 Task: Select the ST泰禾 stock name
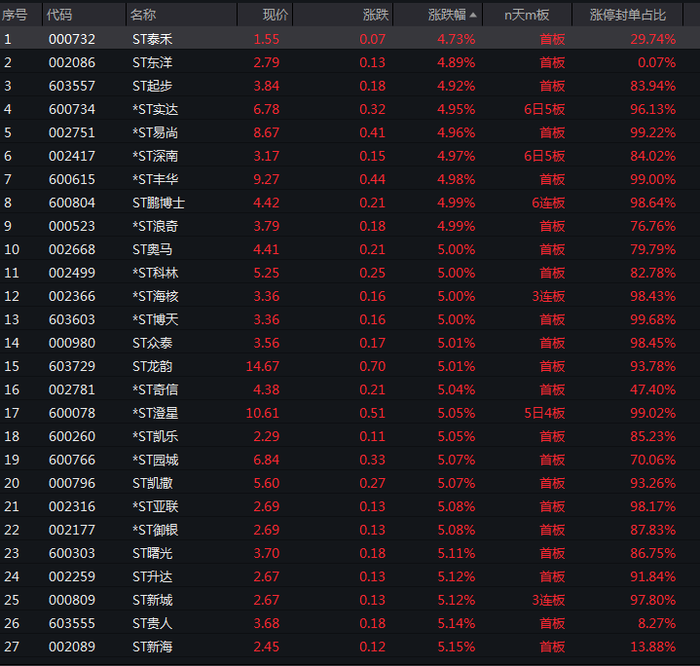(152, 39)
